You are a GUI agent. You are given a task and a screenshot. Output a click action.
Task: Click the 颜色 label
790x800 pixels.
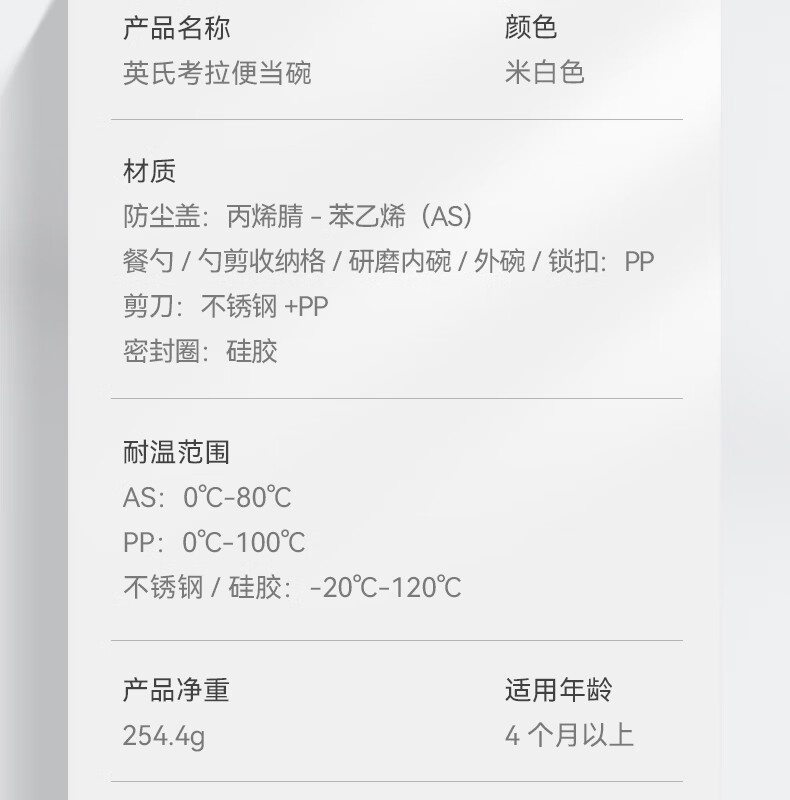tap(530, 27)
